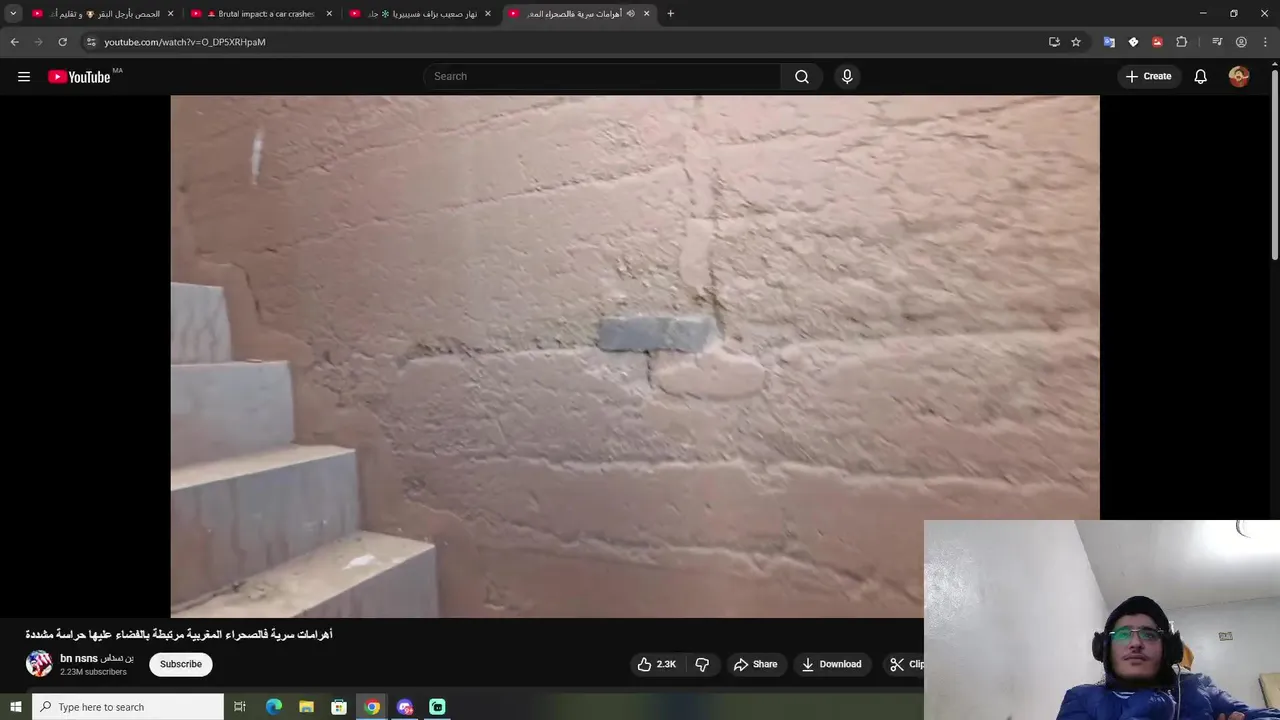Dislike the video with thumbs down

click(x=702, y=664)
